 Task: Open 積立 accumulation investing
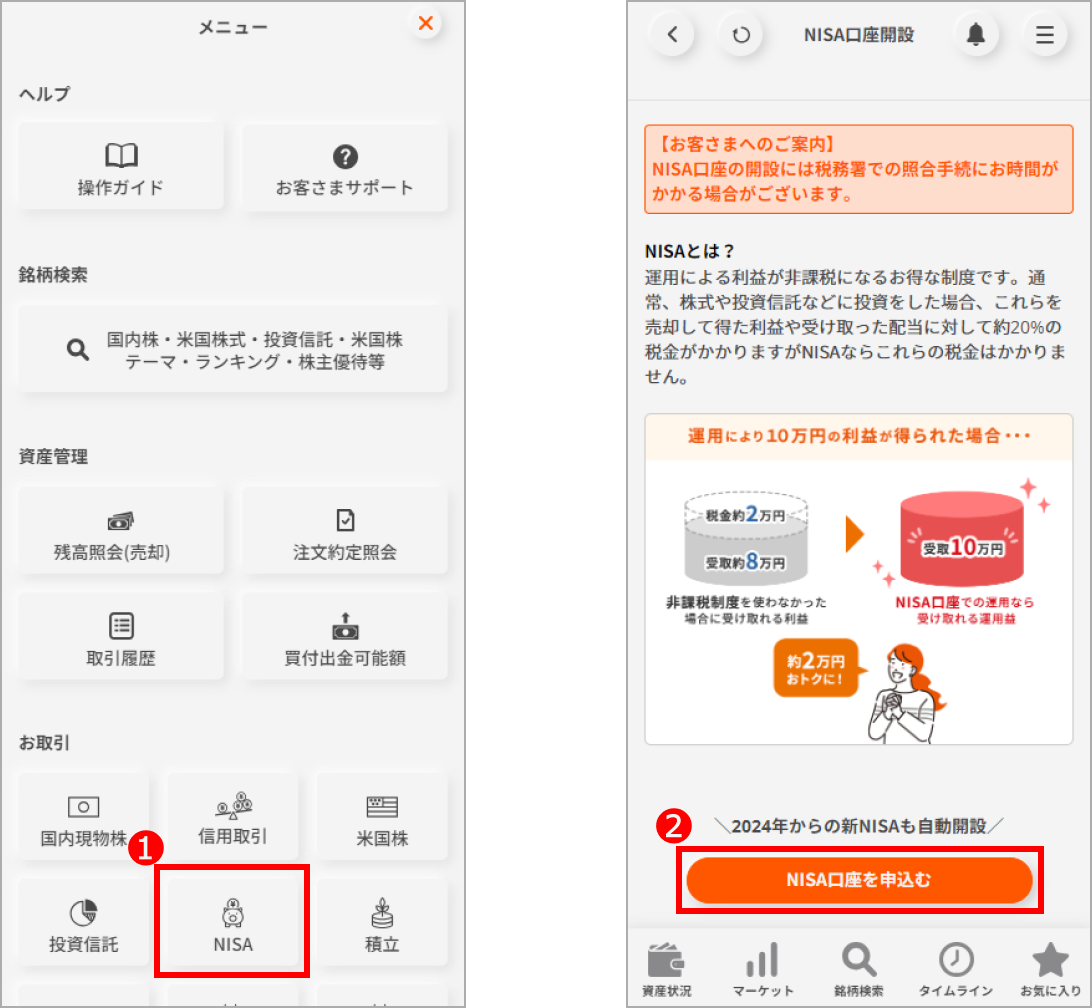pos(382,921)
